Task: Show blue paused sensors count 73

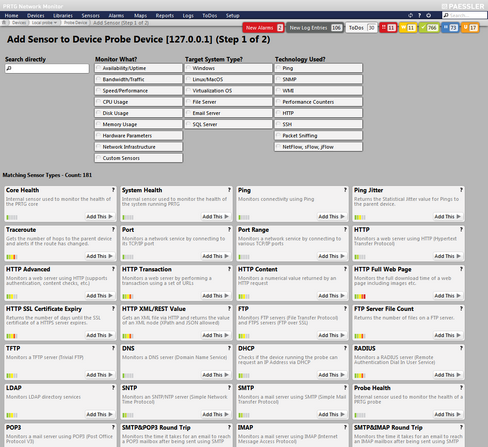Action: 450,28
